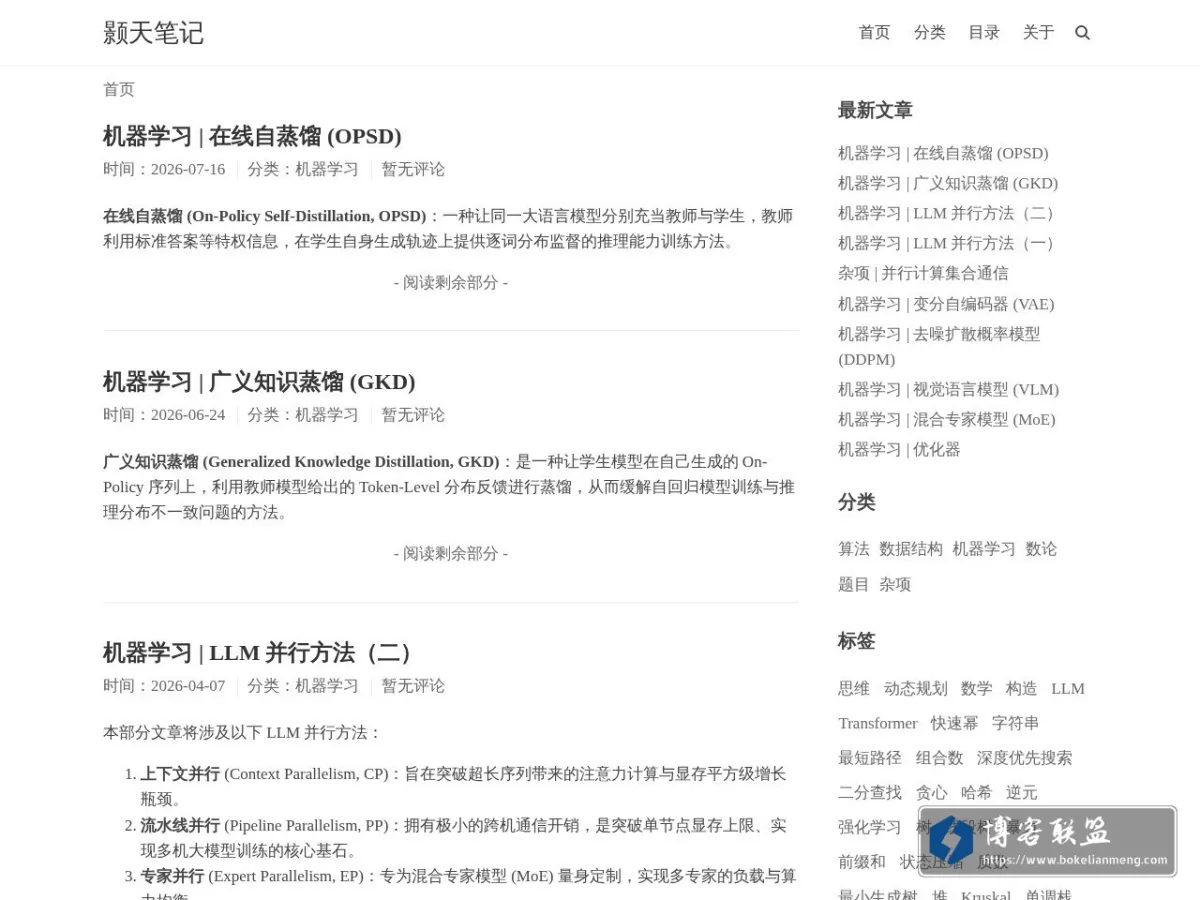Open the post heading 广义知识蒸馏 (GKD)

pos(259,382)
